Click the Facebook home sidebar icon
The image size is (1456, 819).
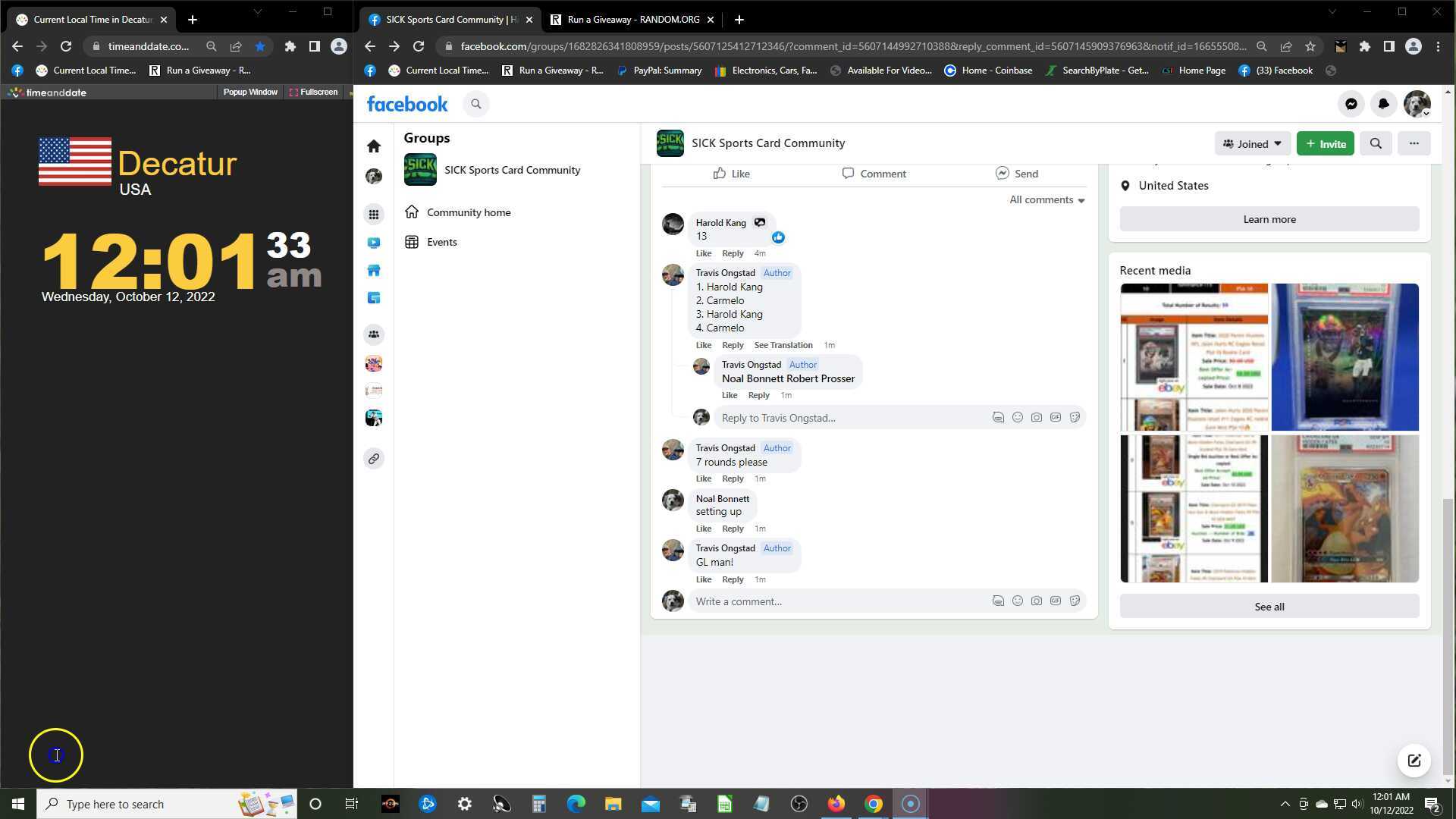coord(373,146)
